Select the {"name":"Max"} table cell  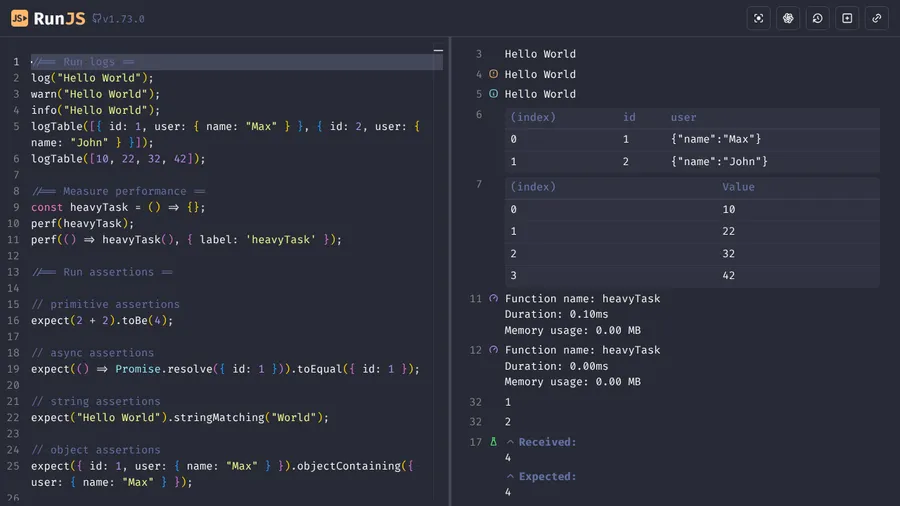[716, 139]
